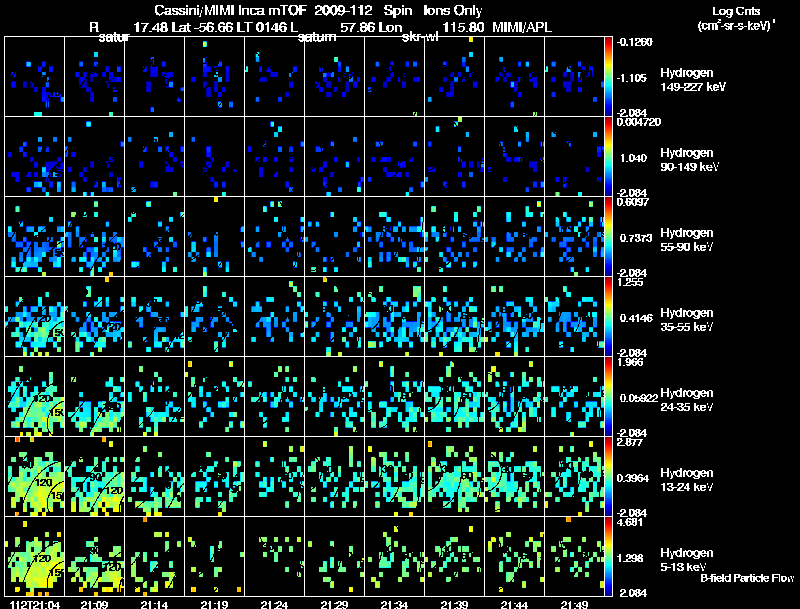Click the Hydrogen 13-24 keV color bar
Image resolution: width=800 pixels, height=609 pixels.
click(x=608, y=476)
